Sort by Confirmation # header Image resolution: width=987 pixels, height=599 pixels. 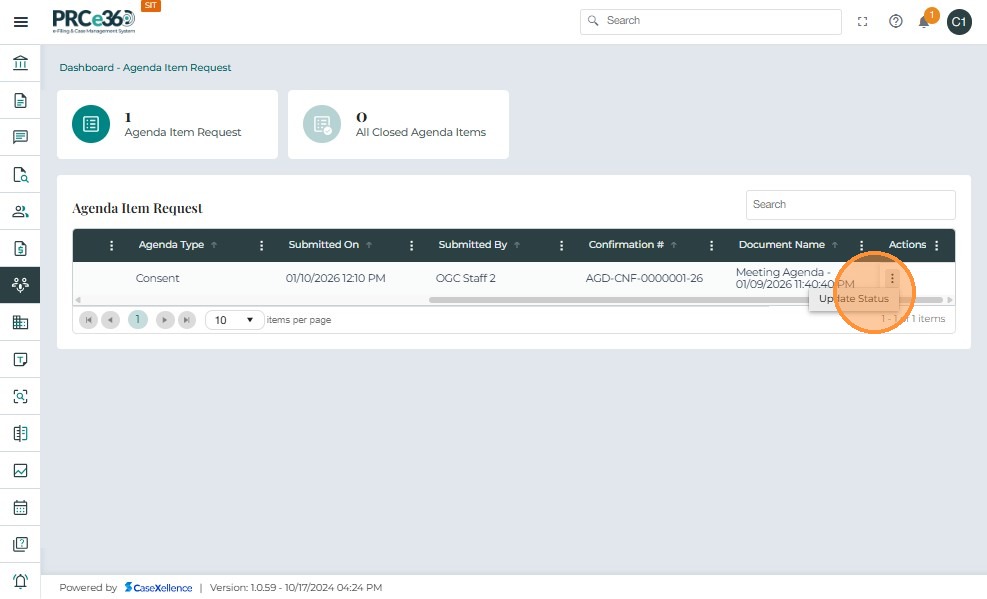(x=626, y=245)
